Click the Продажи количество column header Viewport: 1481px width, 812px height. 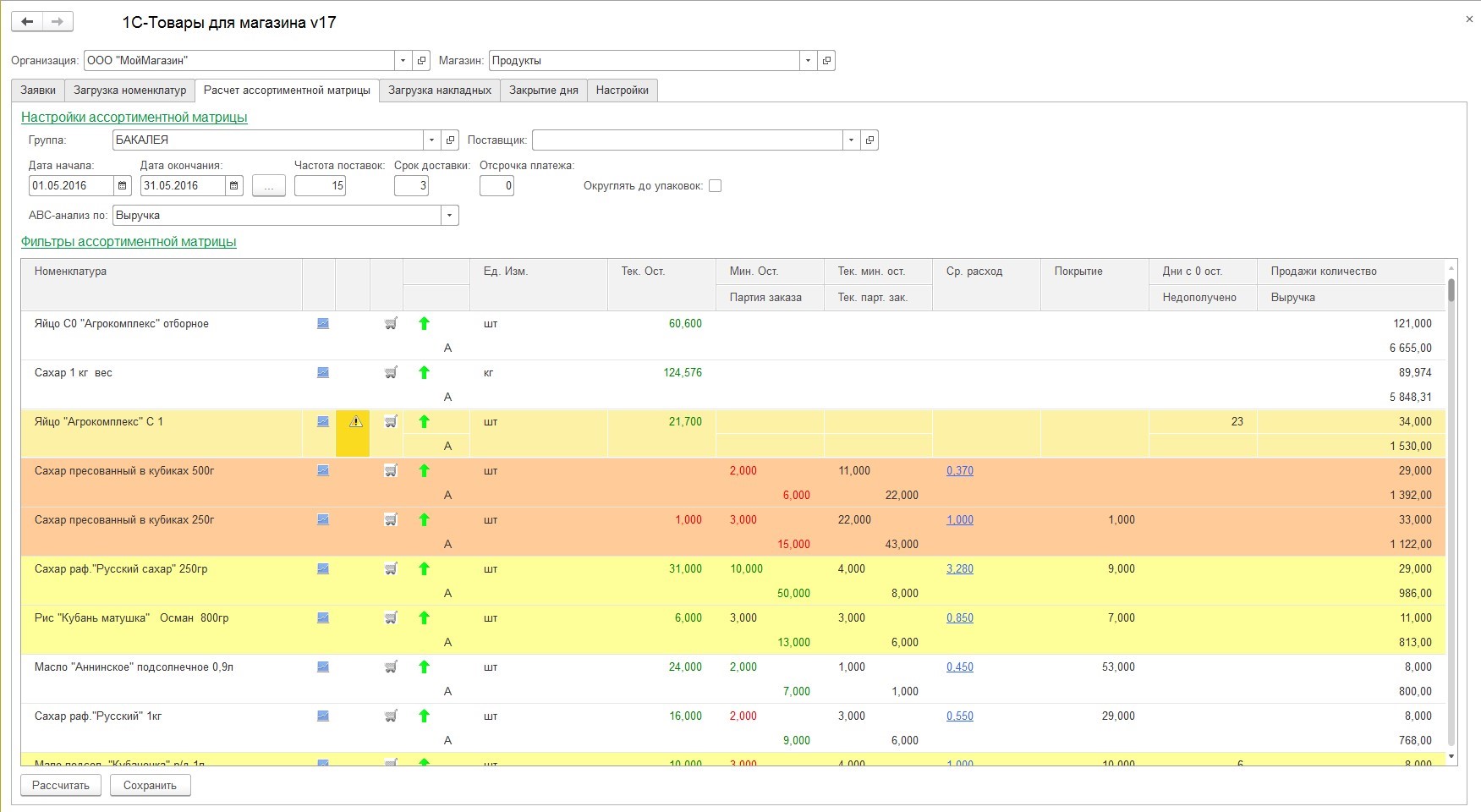tap(1351, 272)
